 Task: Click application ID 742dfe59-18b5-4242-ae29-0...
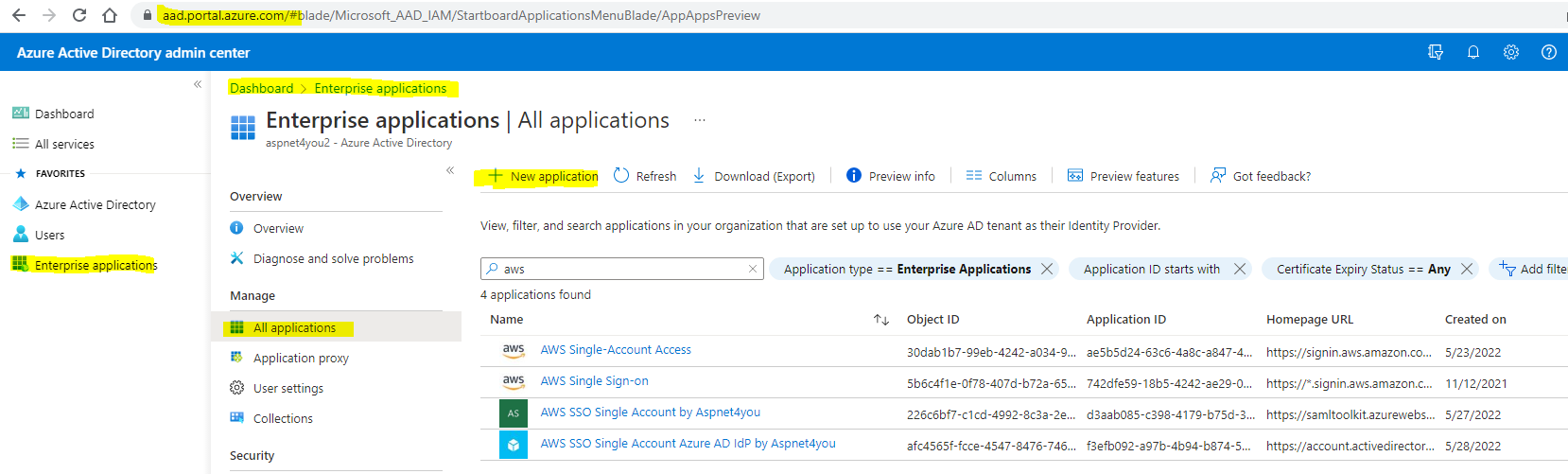click(x=1169, y=383)
